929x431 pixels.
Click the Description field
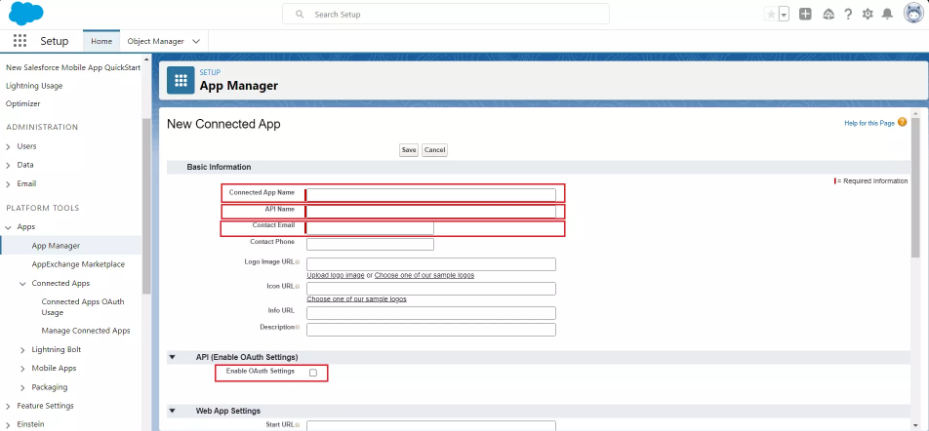point(431,330)
